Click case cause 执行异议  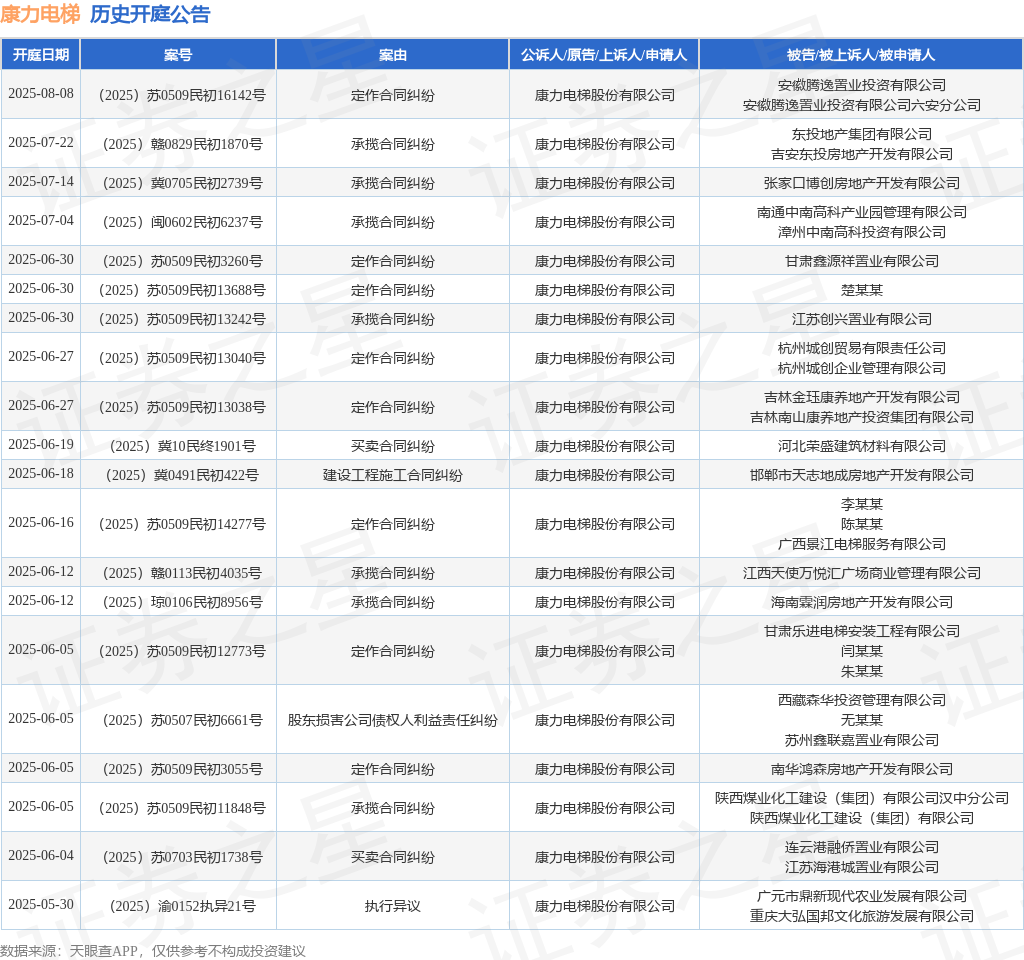(x=392, y=906)
